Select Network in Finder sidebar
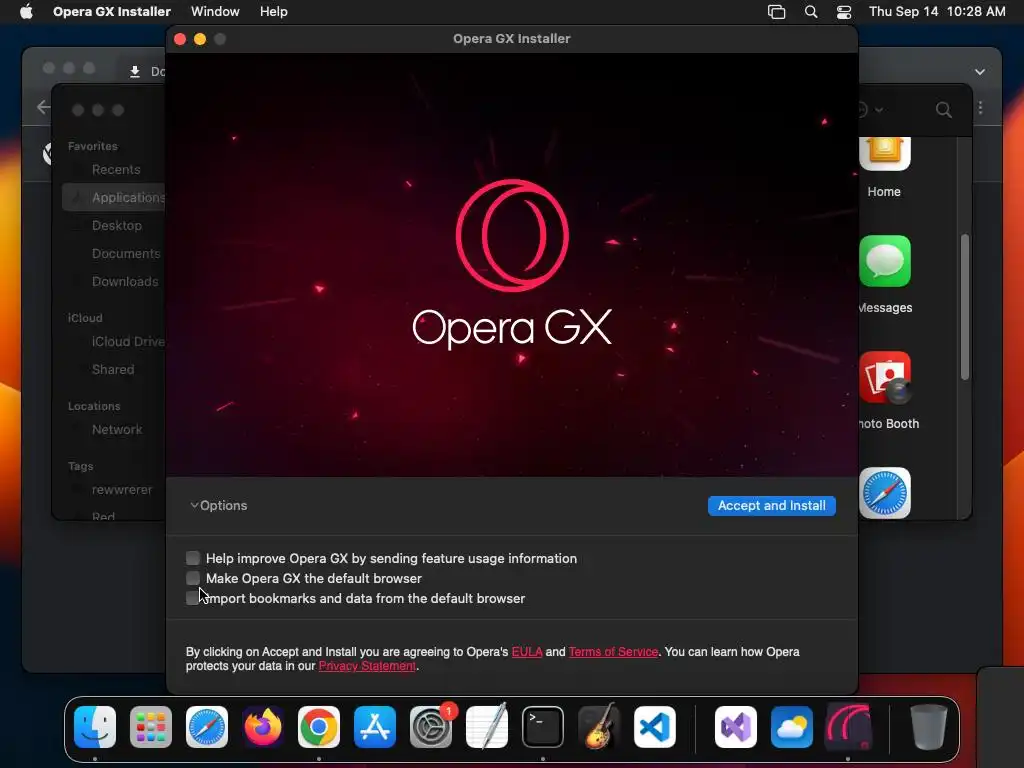The height and width of the screenshot is (768, 1024). click(117, 430)
